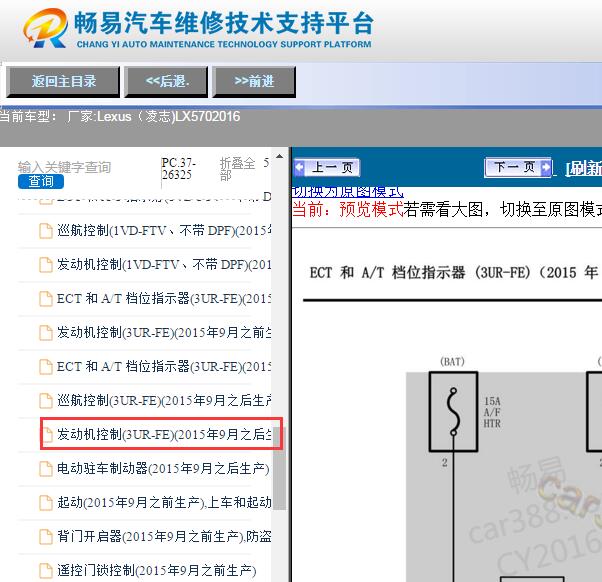The height and width of the screenshot is (582, 602).
Task: Open 发动机控制(3UR-FE)(2015年9月之后 entry
Action: 164,434
